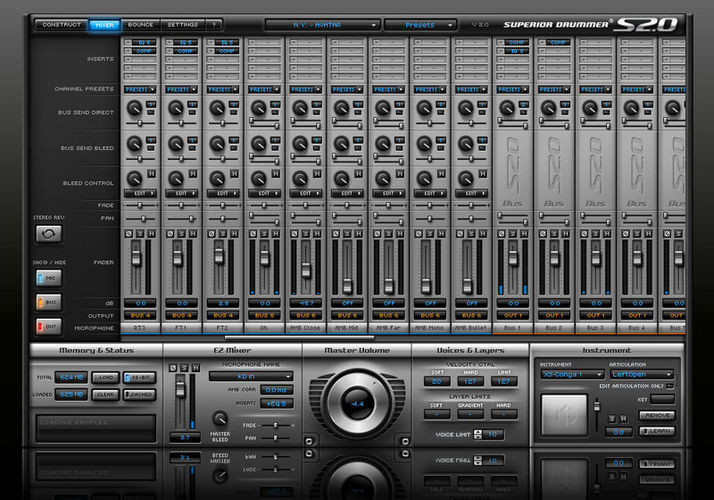Switch to the Construct tab

[61, 25]
